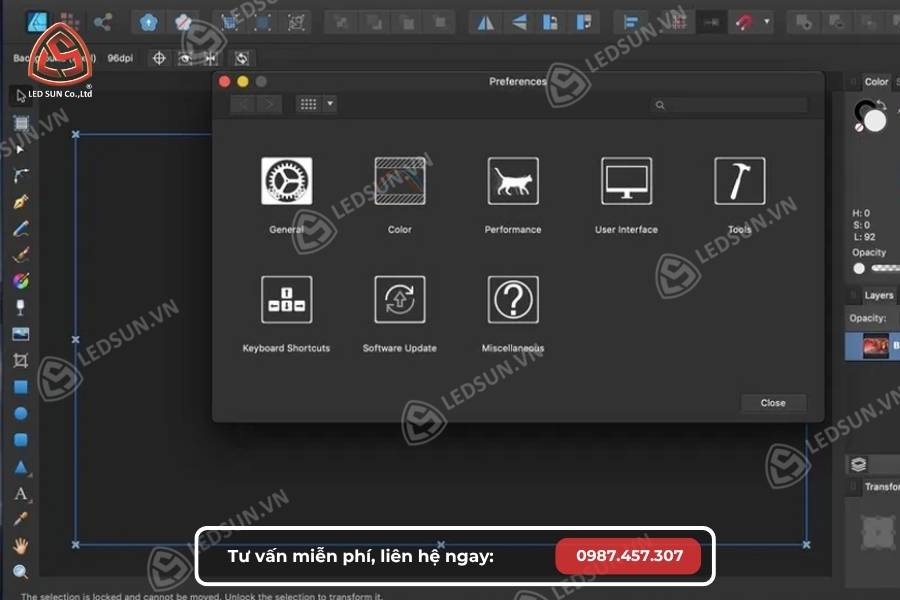This screenshot has height=600, width=900.
Task: Select the Artistic Text tool
Action: (x=18, y=493)
